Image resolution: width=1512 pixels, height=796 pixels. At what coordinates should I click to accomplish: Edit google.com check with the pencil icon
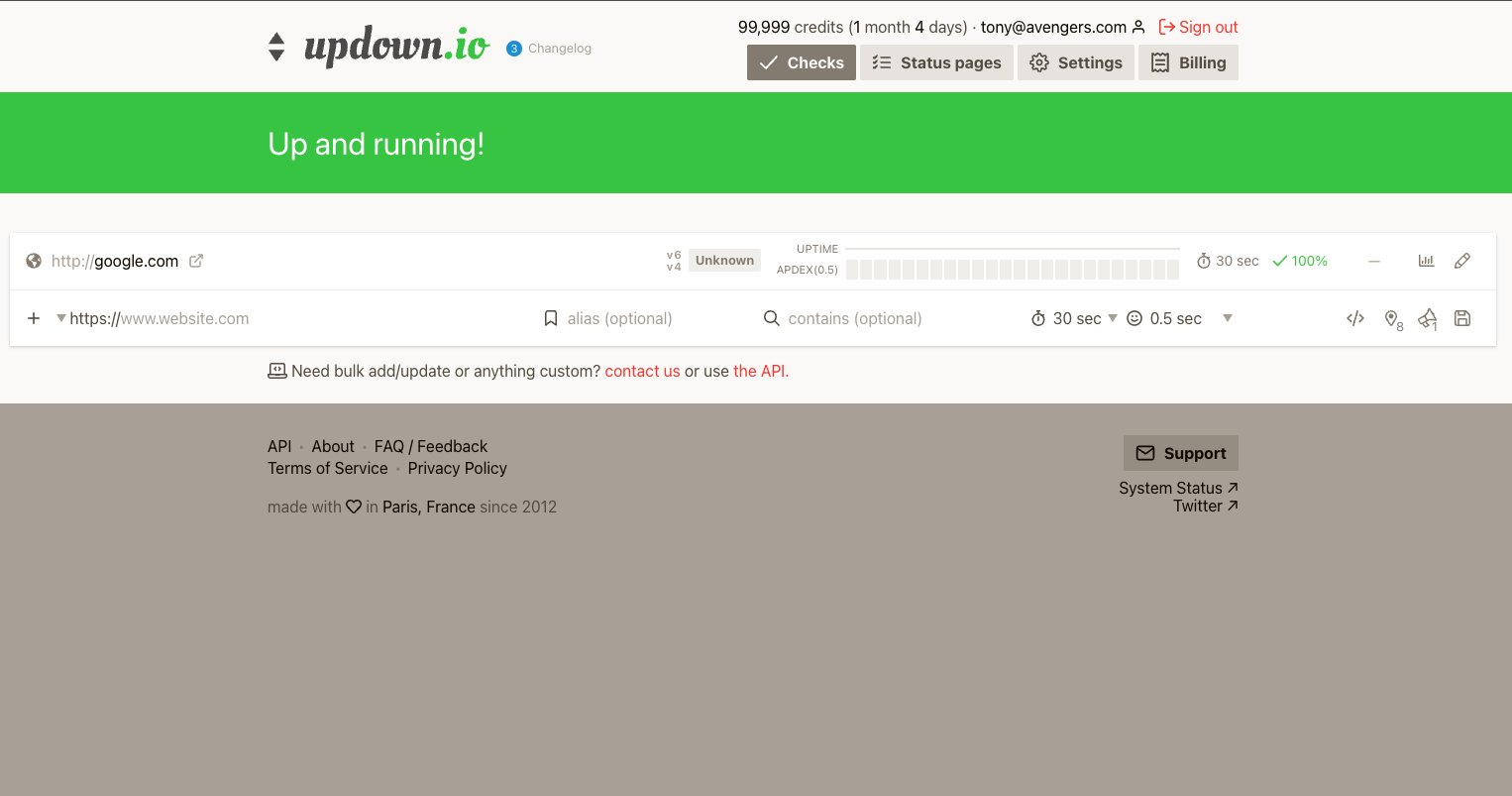(1462, 260)
